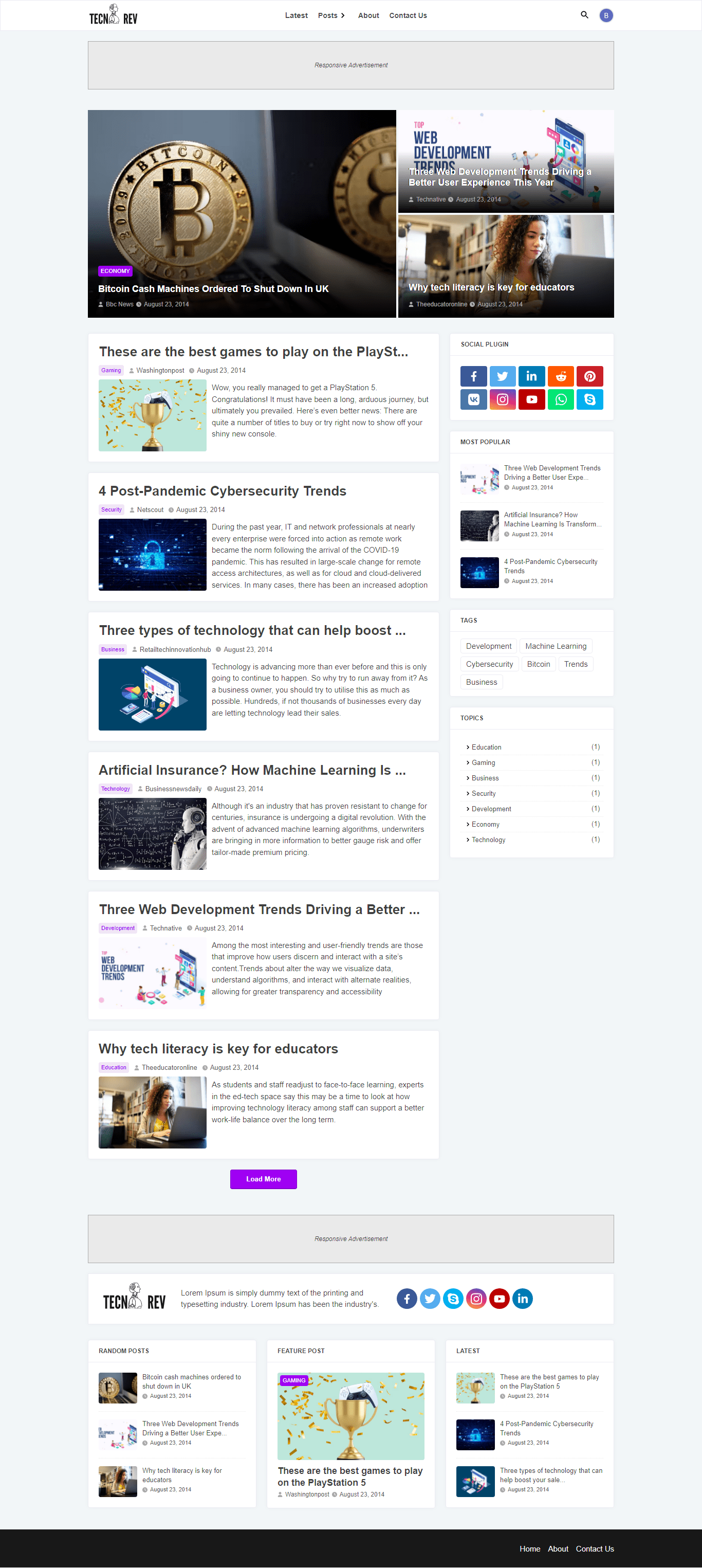This screenshot has width=702, height=1568.
Task: Open Contact Us in the footer menu
Action: pyautogui.click(x=595, y=1548)
